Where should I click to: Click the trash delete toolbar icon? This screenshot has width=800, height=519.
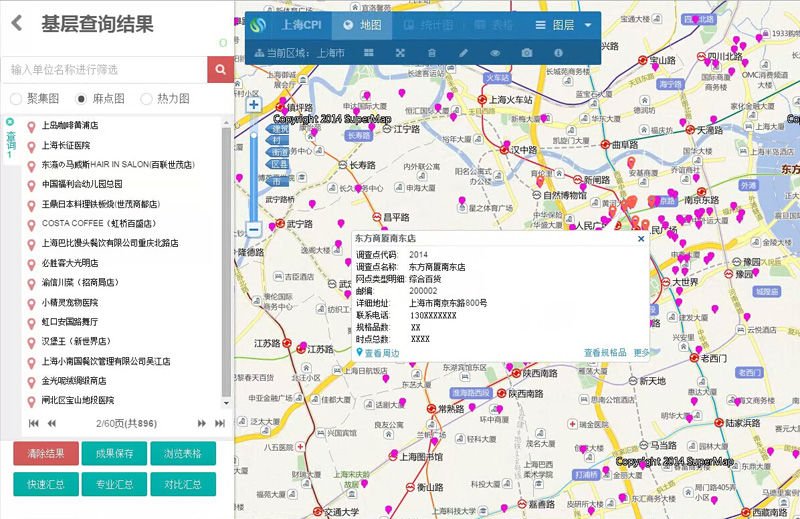pyautogui.click(x=432, y=53)
